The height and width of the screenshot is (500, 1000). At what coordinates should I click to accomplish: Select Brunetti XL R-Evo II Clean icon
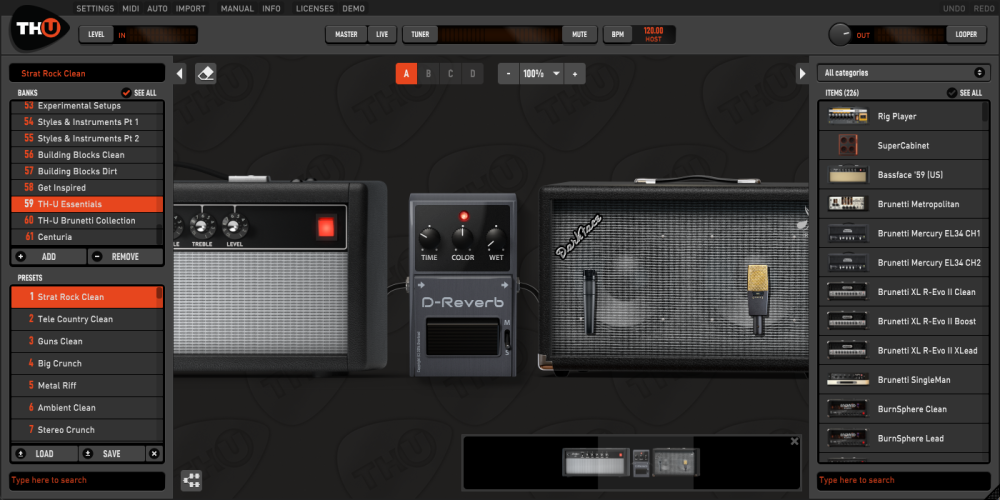(848, 292)
